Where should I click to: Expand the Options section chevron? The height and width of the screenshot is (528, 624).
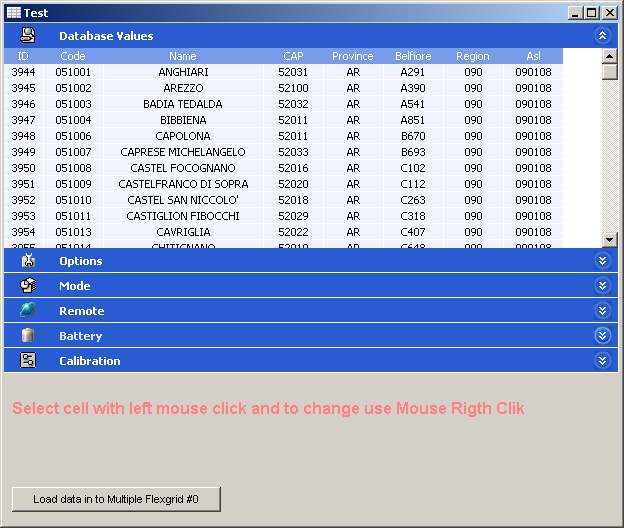pos(601,261)
